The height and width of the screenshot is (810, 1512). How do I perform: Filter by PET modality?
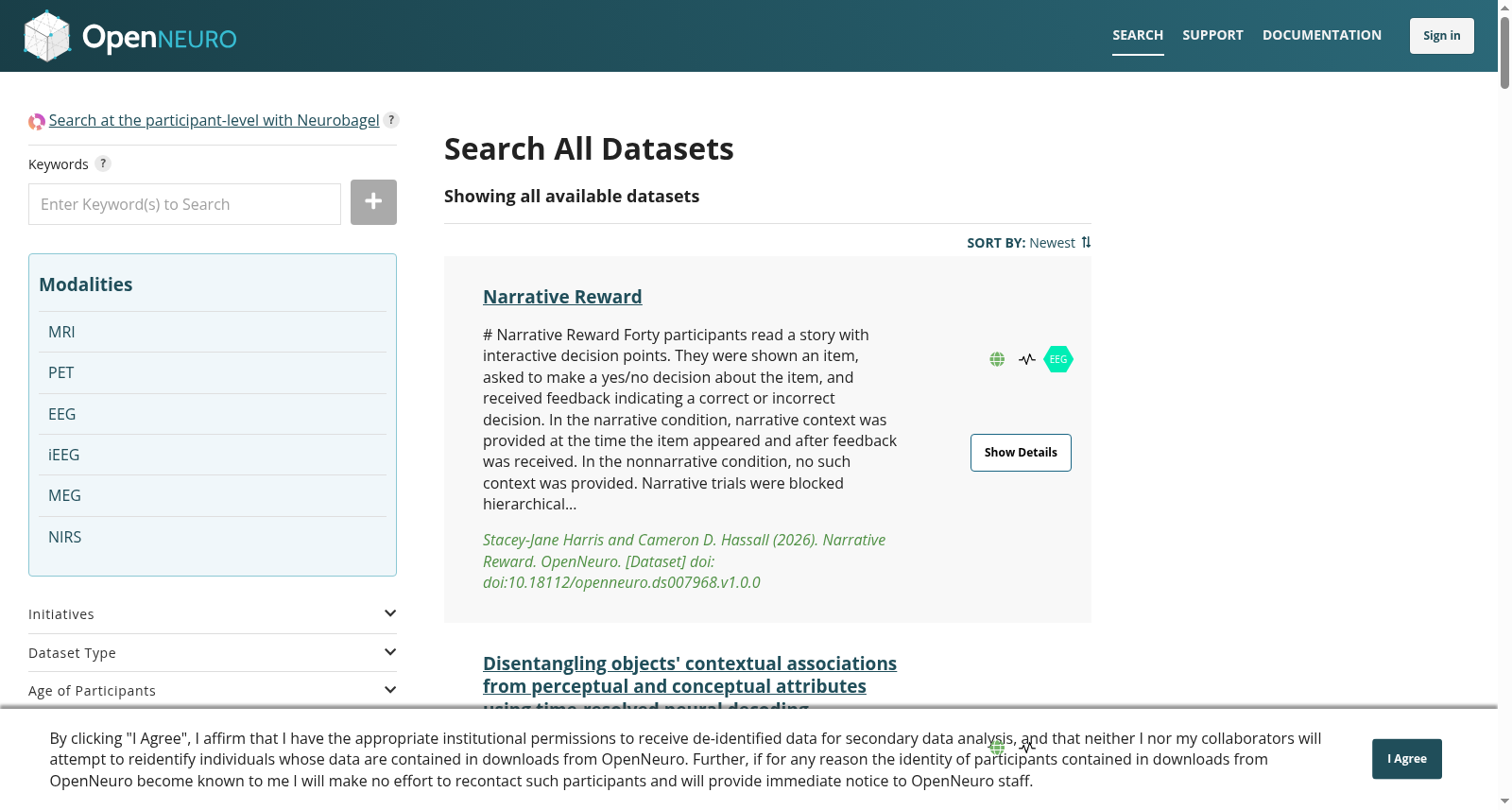(213, 372)
